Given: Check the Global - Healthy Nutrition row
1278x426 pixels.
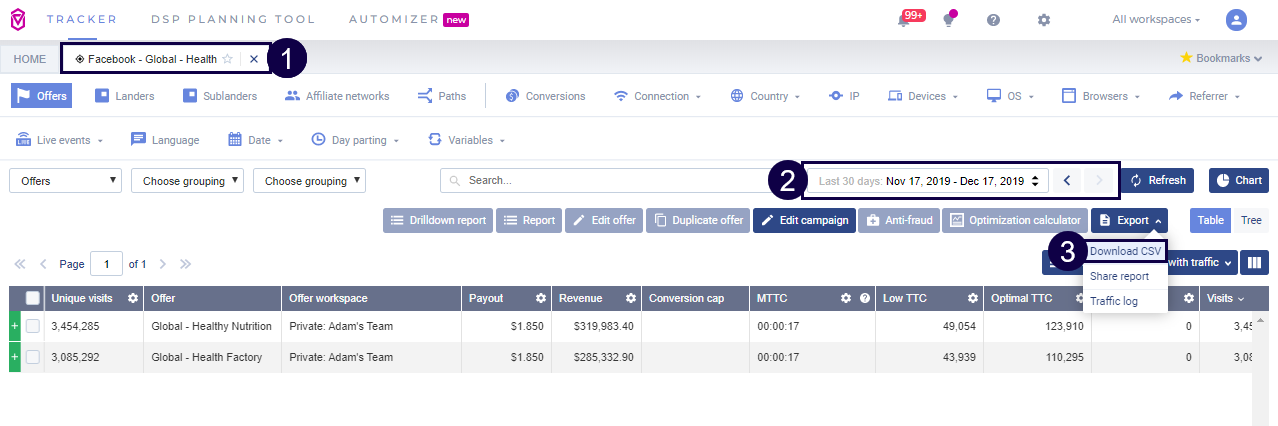Looking at the screenshot, I should (x=33, y=326).
